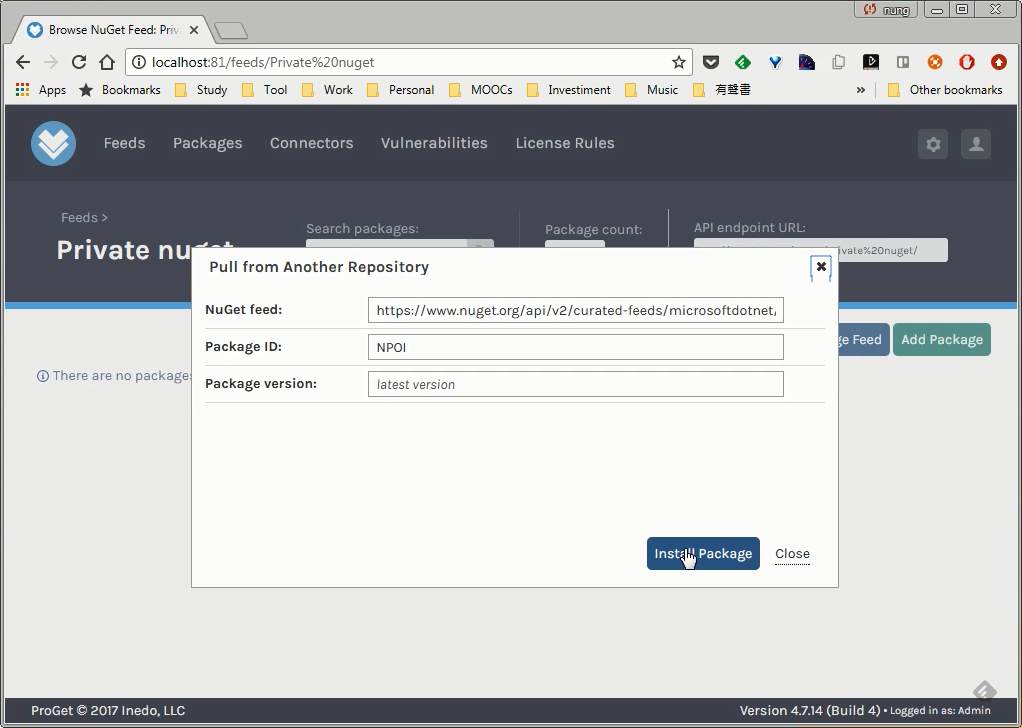This screenshot has height=728, width=1022.
Task: Open the Investiment bookmarks folder
Action: pyautogui.click(x=568, y=90)
